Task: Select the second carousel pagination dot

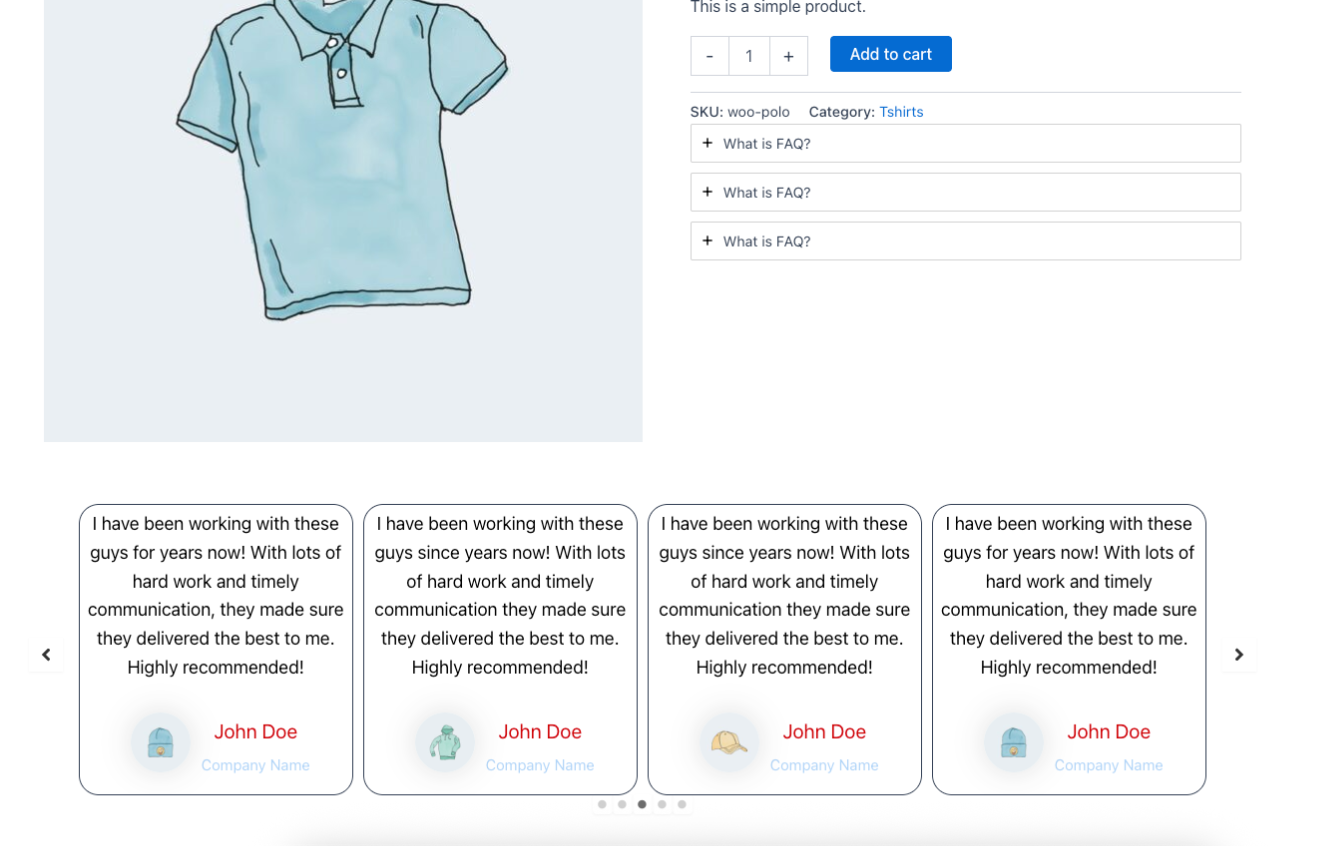Action: coord(622,804)
